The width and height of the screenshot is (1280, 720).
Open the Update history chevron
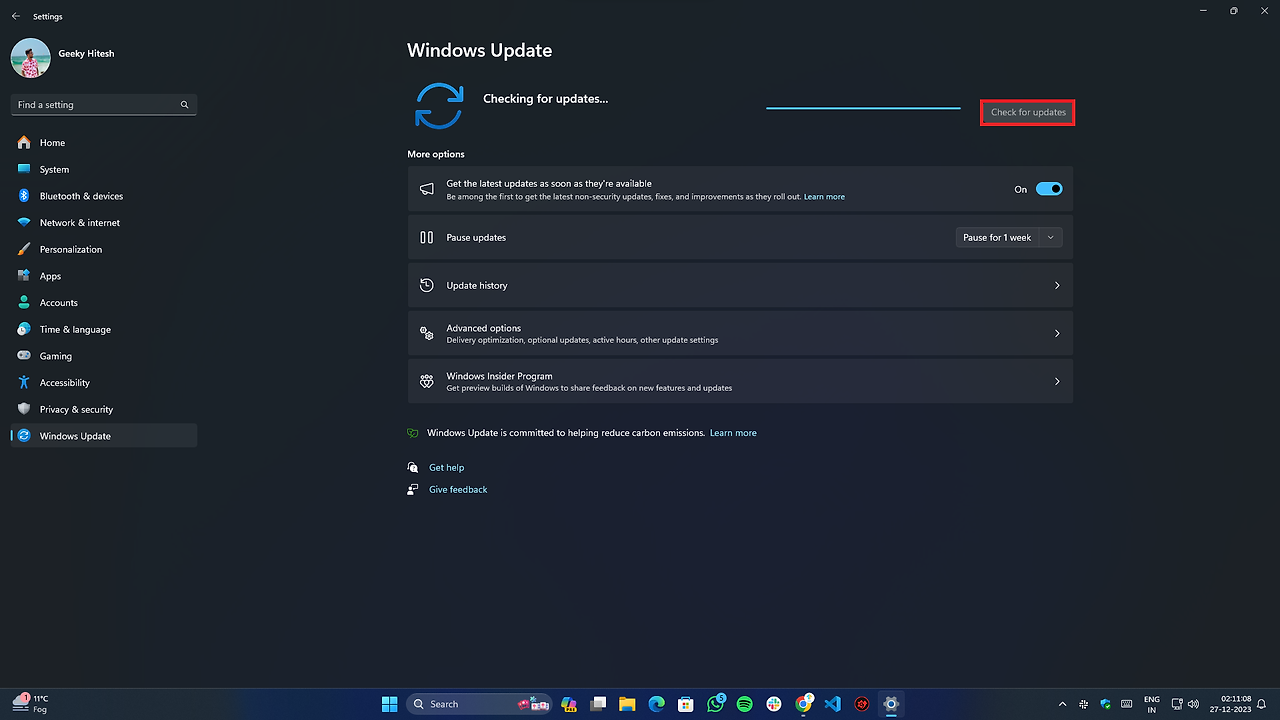1057,286
